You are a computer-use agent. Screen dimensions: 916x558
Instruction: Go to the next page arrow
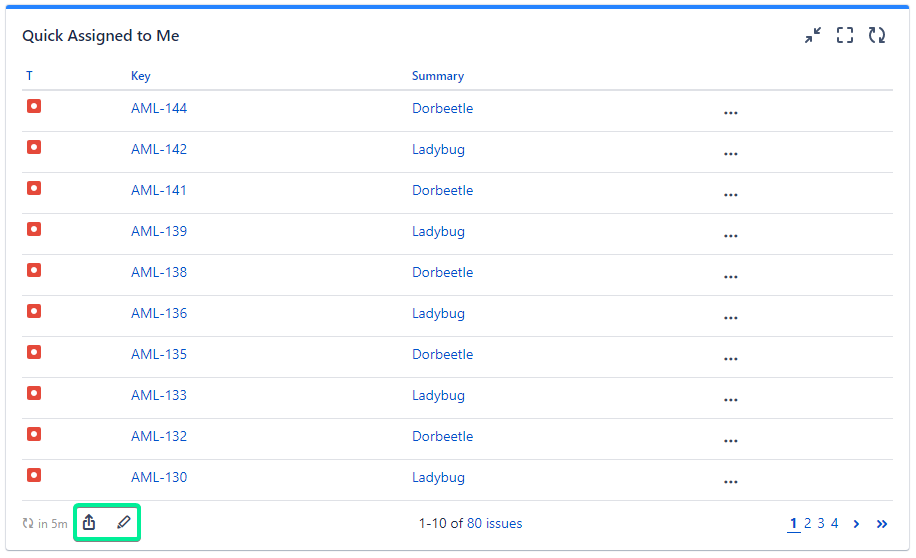pos(857,523)
